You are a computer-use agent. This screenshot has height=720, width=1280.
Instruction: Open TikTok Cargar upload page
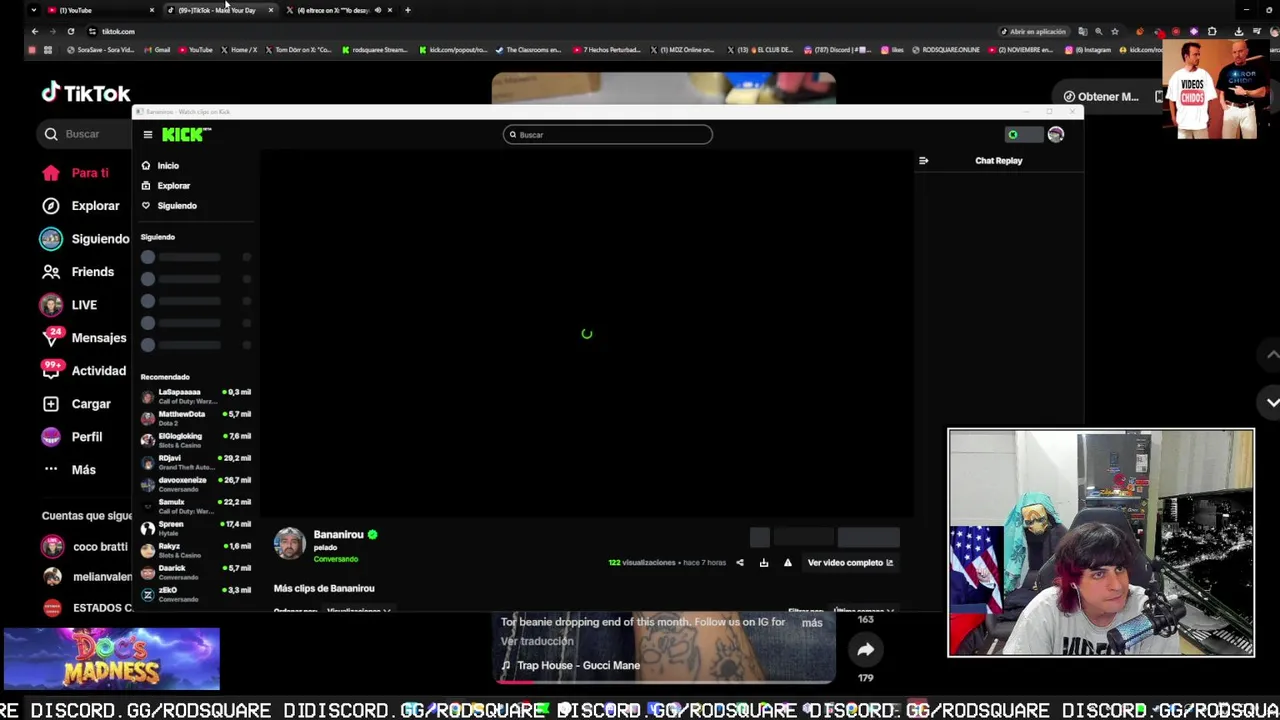[x=76, y=404]
